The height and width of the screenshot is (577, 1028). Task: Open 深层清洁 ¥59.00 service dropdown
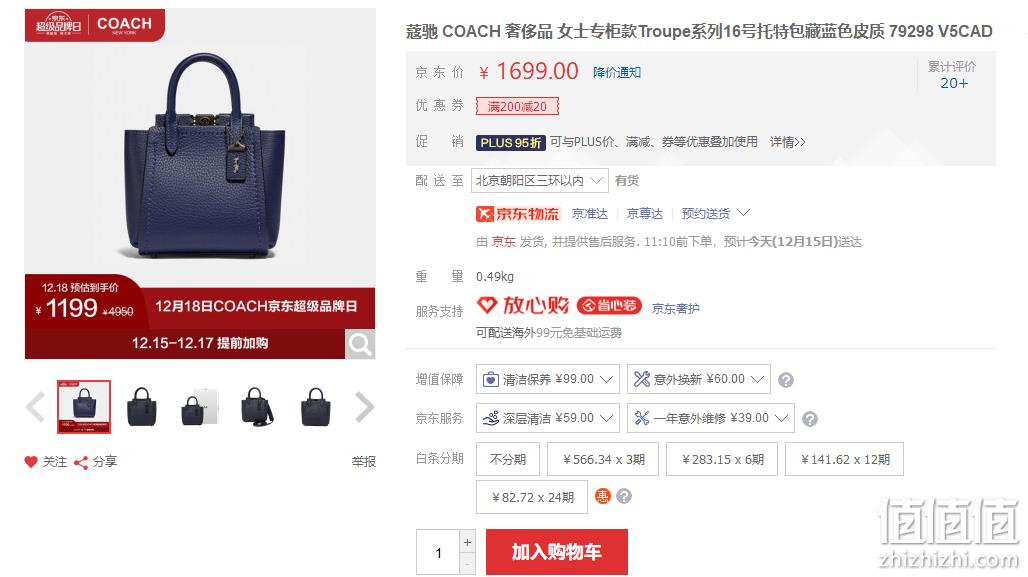pyautogui.click(x=547, y=418)
